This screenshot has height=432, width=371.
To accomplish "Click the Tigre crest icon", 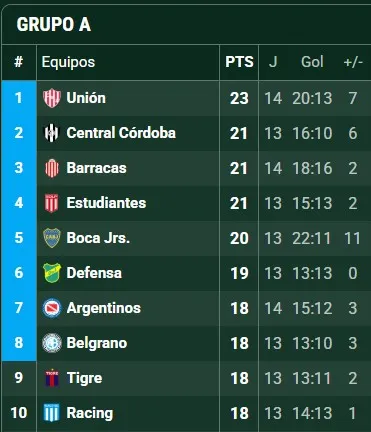I will point(52,378).
